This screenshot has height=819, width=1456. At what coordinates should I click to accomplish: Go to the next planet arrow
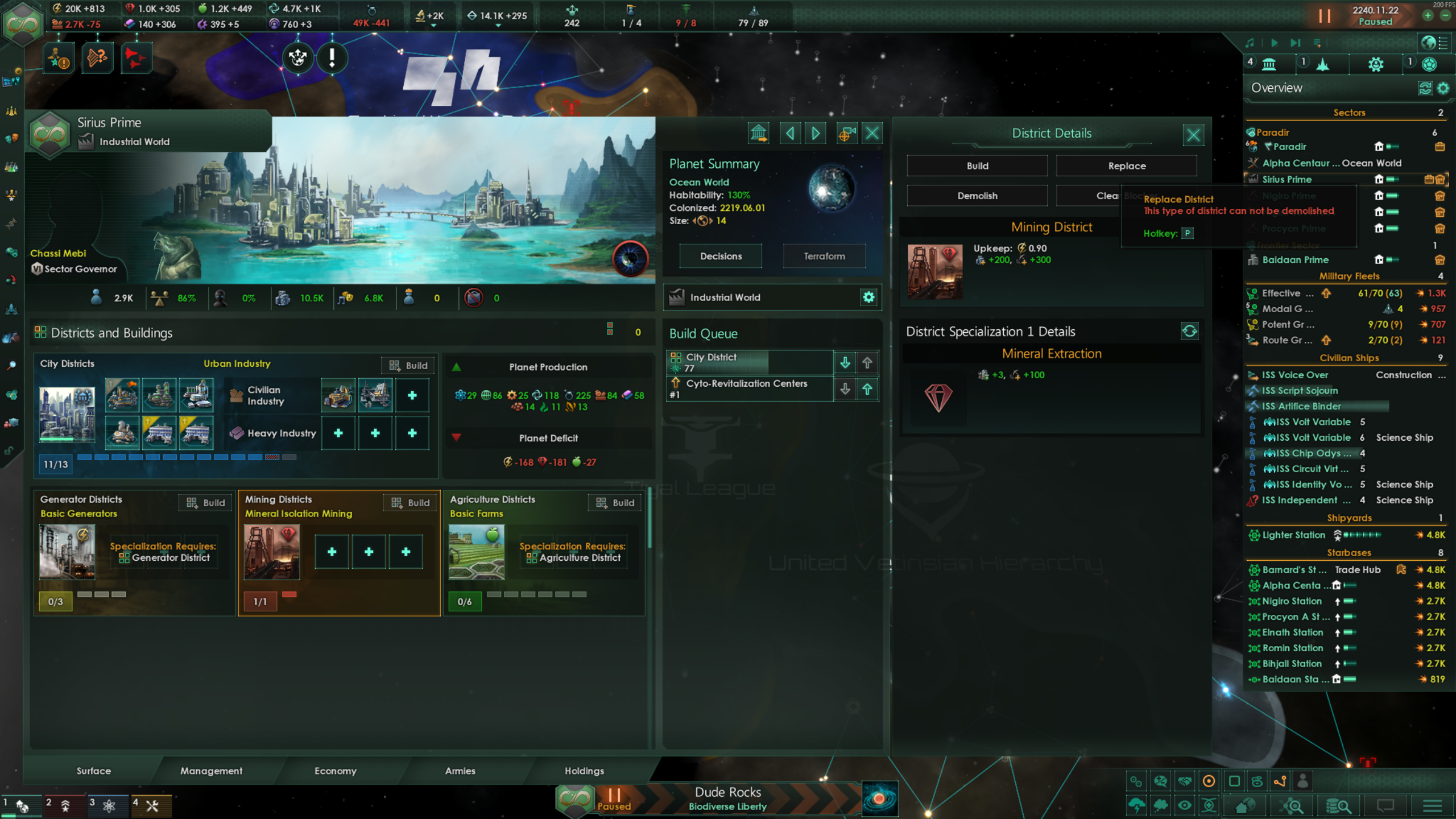click(816, 134)
